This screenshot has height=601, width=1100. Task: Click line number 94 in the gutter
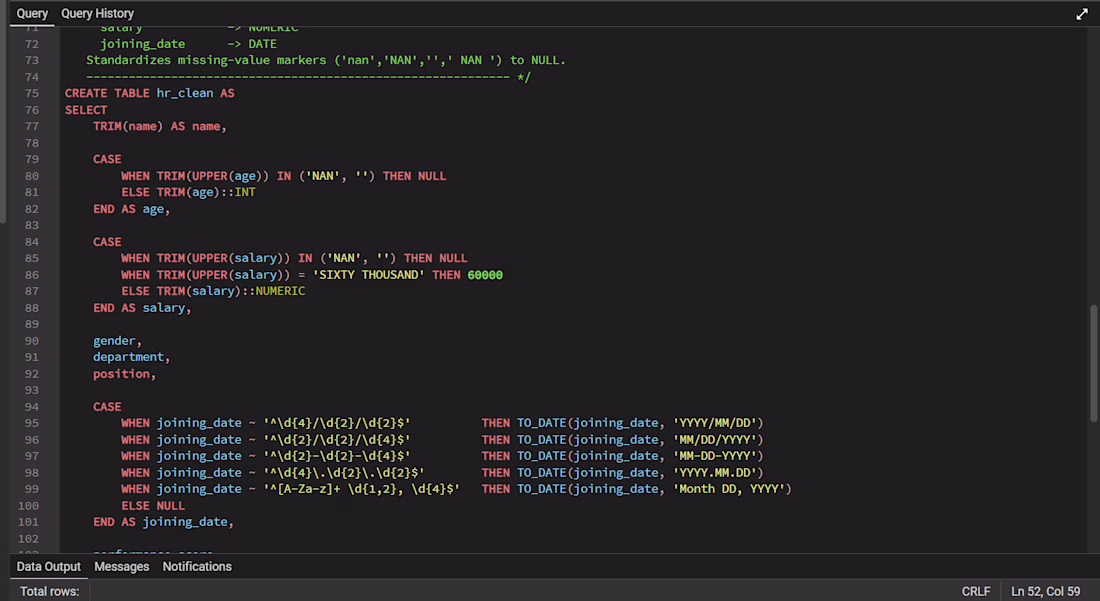click(32, 407)
